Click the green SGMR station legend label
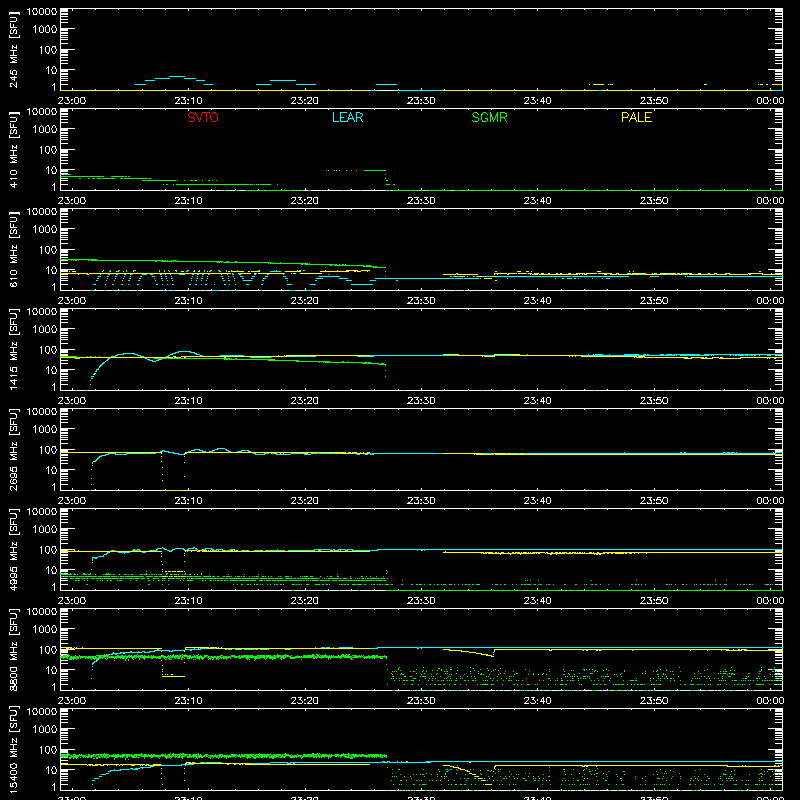This screenshot has height=800, width=800. click(489, 117)
